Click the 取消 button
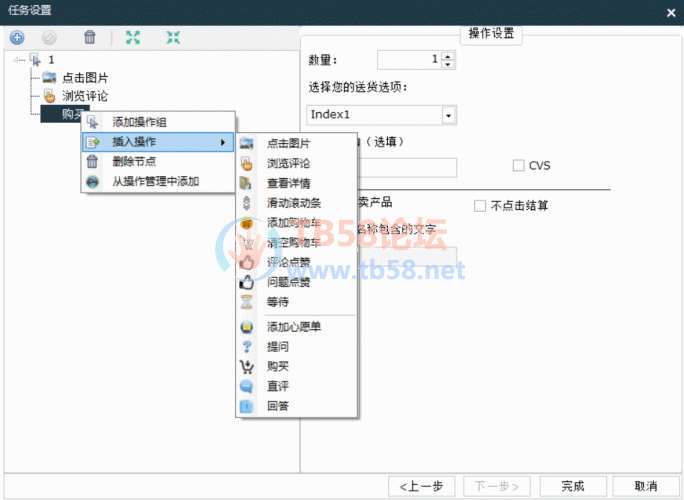 click(646, 486)
